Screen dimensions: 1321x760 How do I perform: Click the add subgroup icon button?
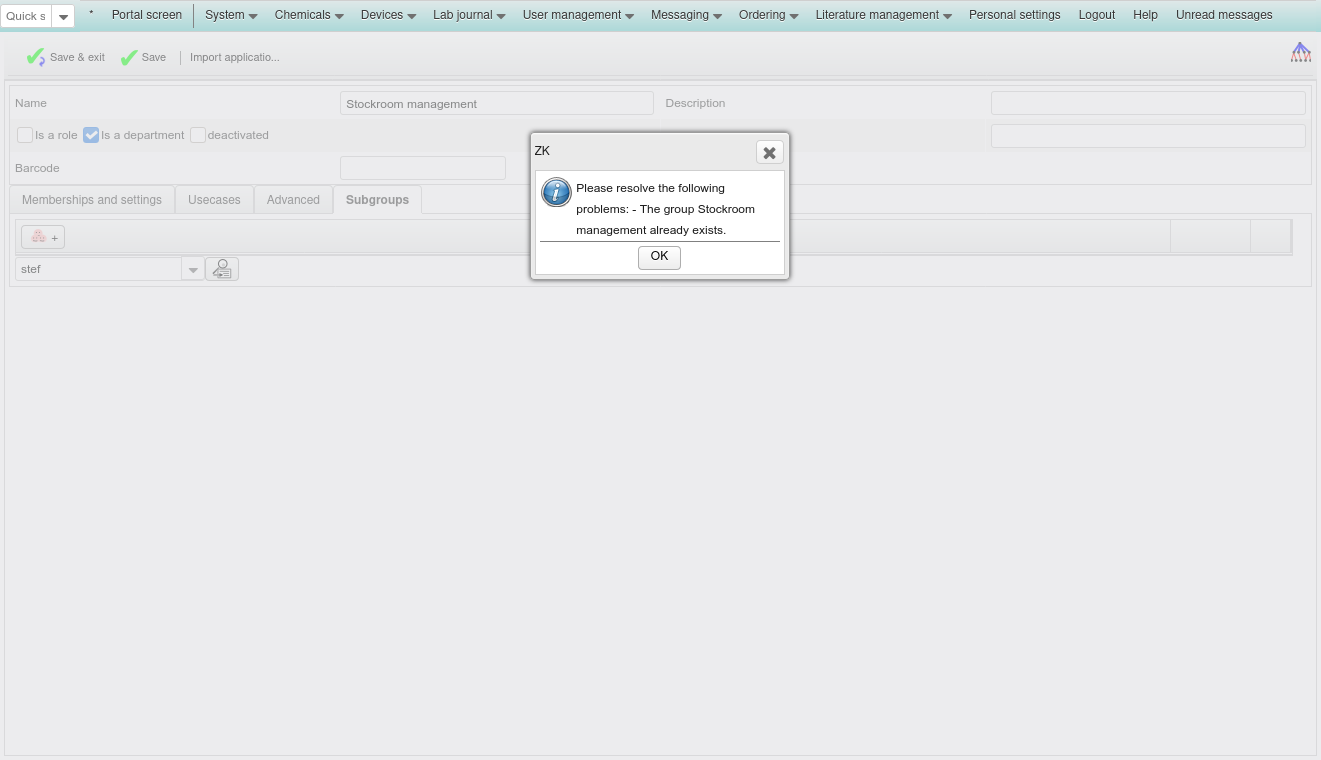click(43, 237)
